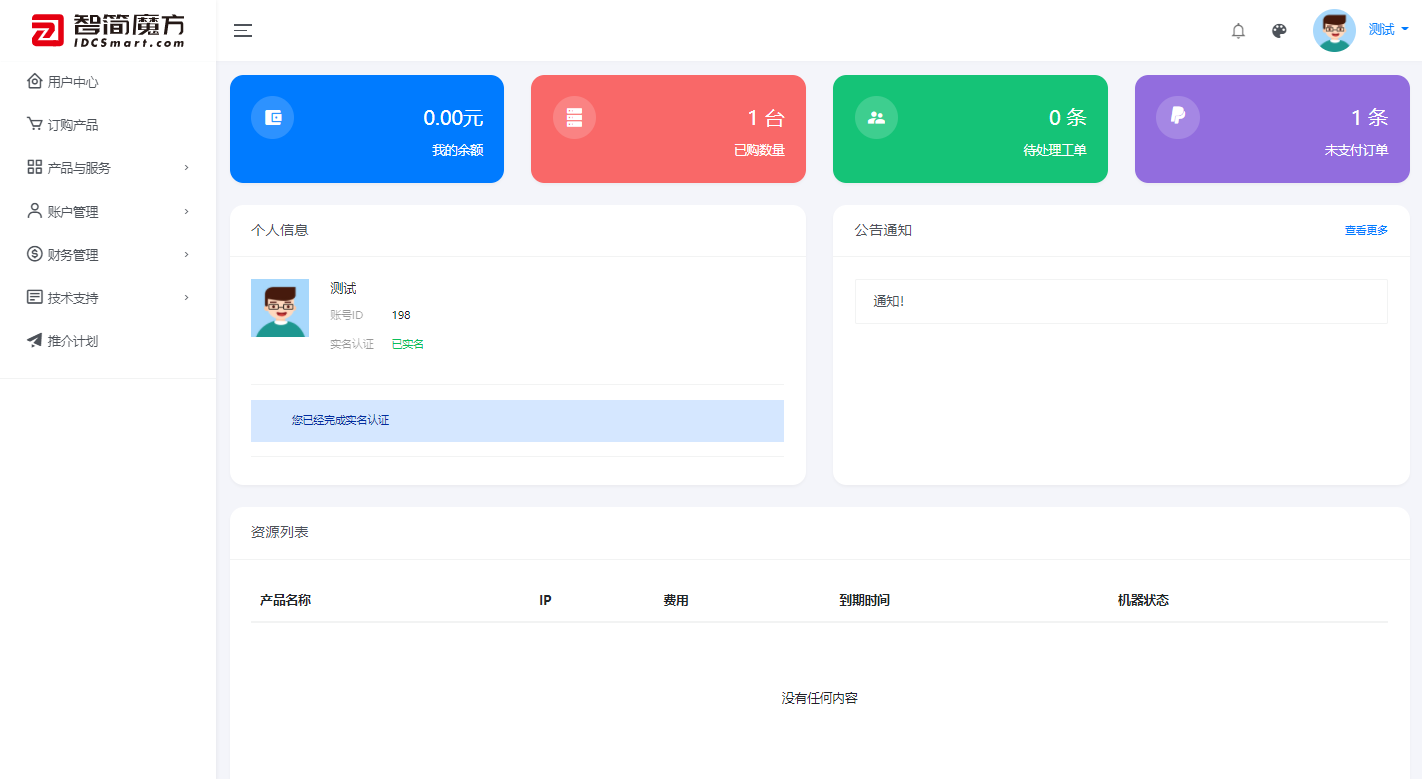Screen dimensions: 1422x779
Task: Click the people icon on green card
Action: pos(876,117)
